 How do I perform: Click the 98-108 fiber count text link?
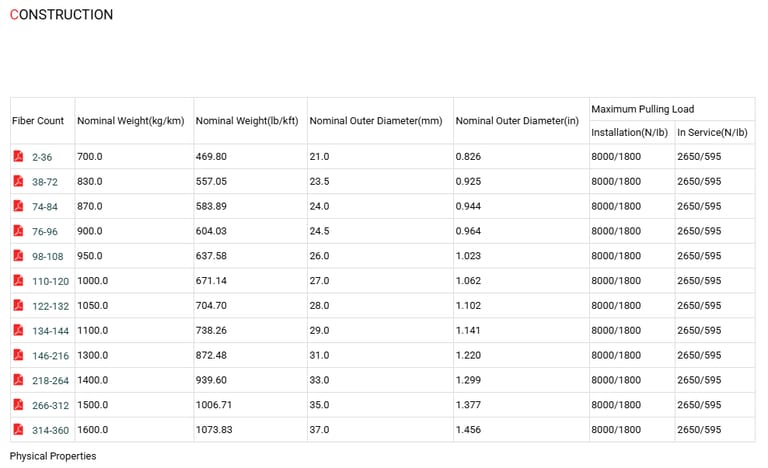[47, 256]
